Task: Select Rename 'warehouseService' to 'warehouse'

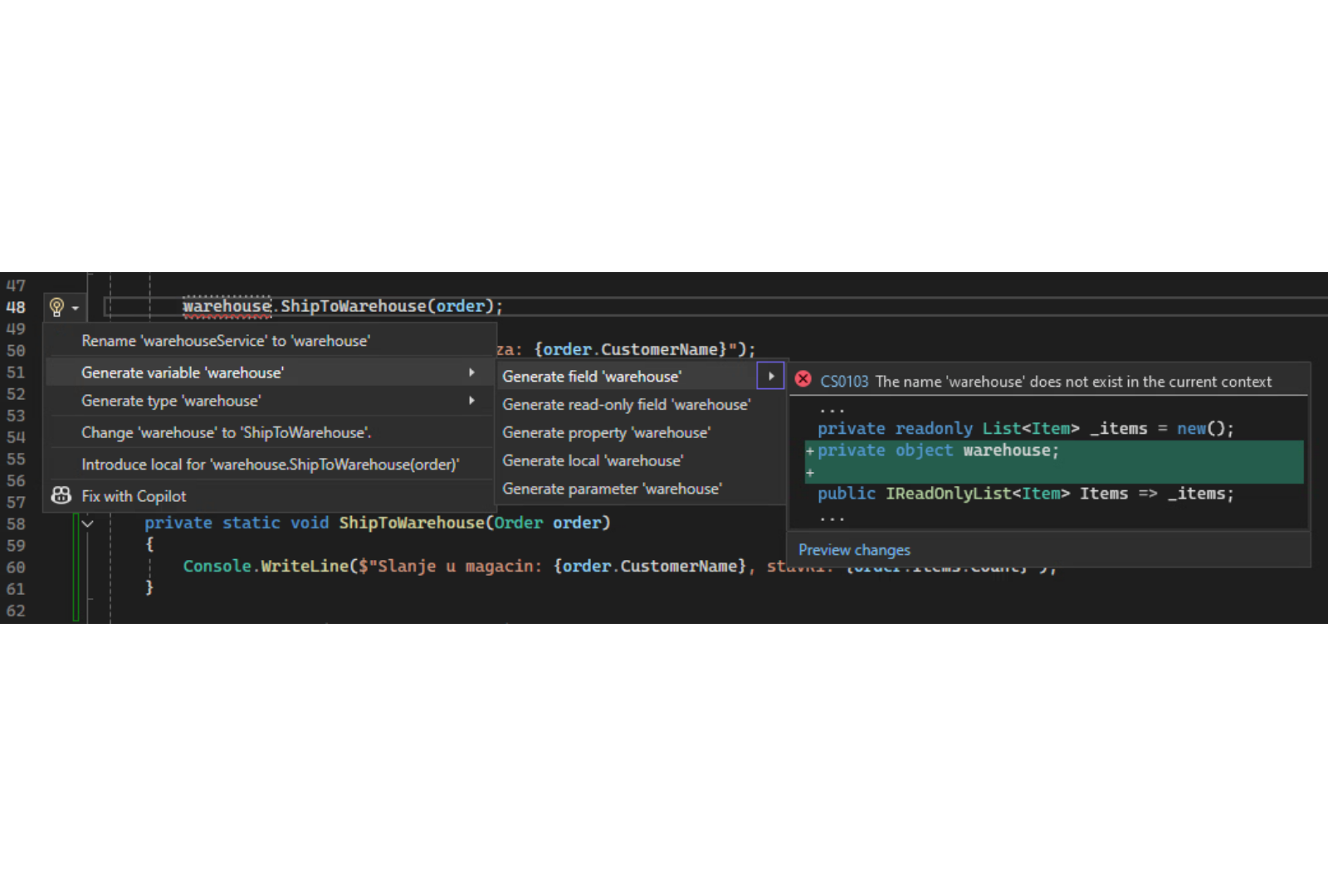Action: (x=226, y=341)
